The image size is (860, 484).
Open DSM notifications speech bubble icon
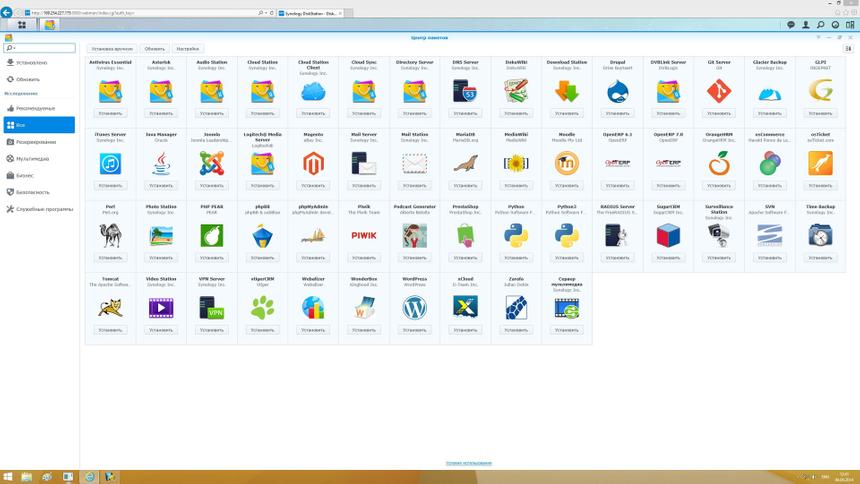tap(791, 25)
